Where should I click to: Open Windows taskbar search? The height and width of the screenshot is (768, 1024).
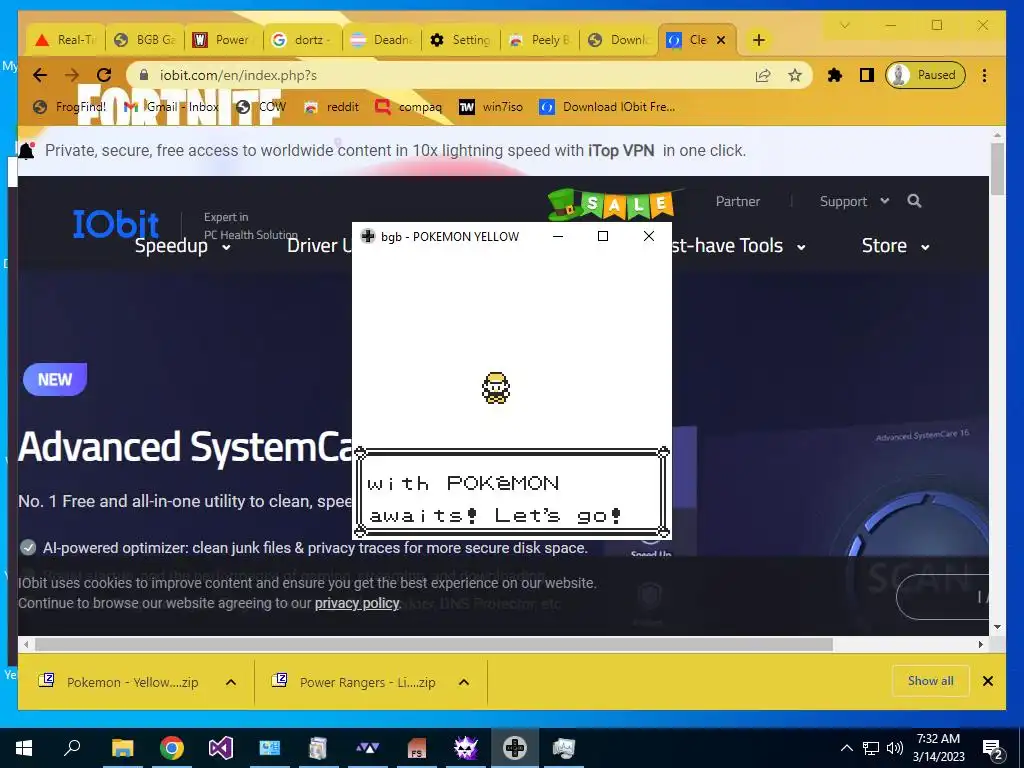pyautogui.click(x=72, y=748)
